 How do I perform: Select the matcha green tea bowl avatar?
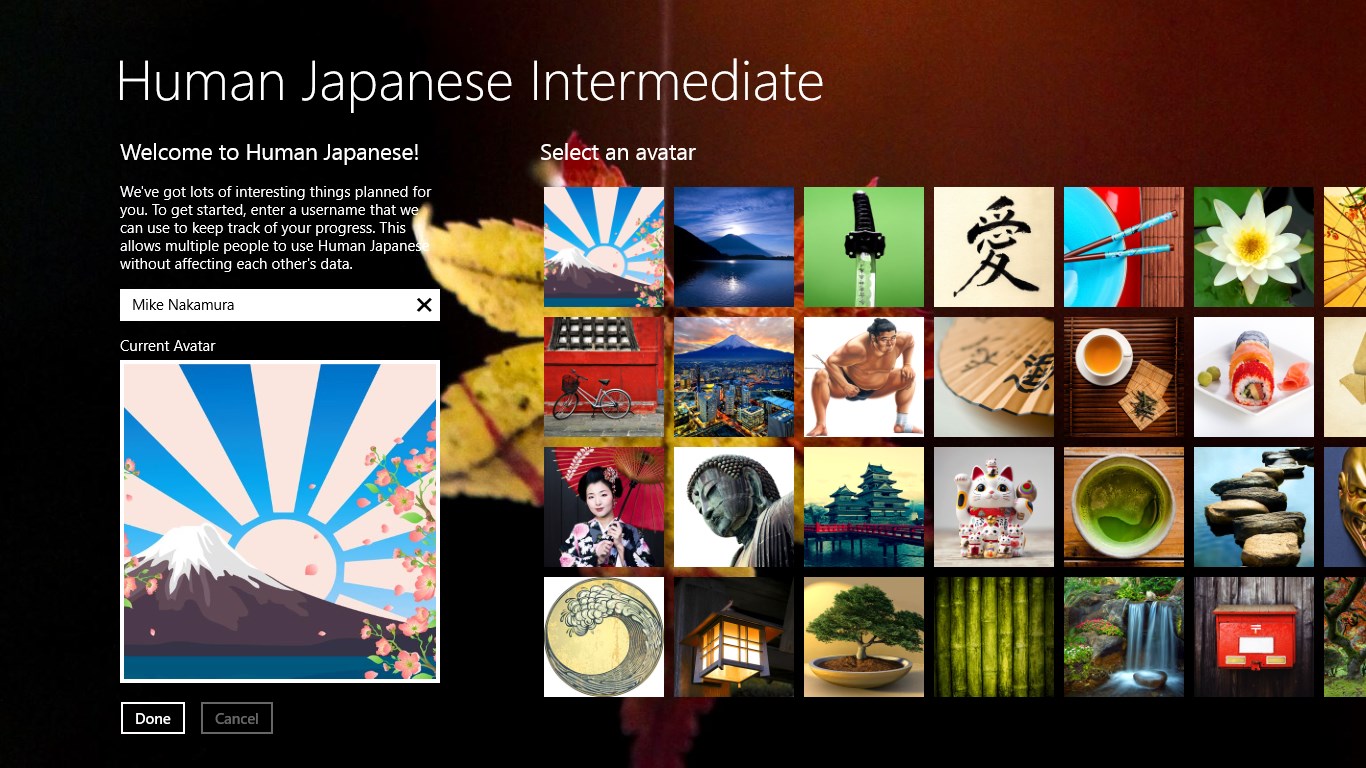[x=1123, y=507]
